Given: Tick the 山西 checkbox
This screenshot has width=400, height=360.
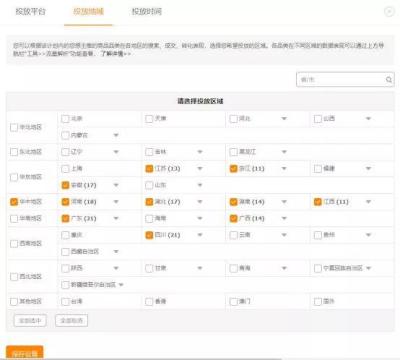Looking at the screenshot, I should click(x=318, y=119).
